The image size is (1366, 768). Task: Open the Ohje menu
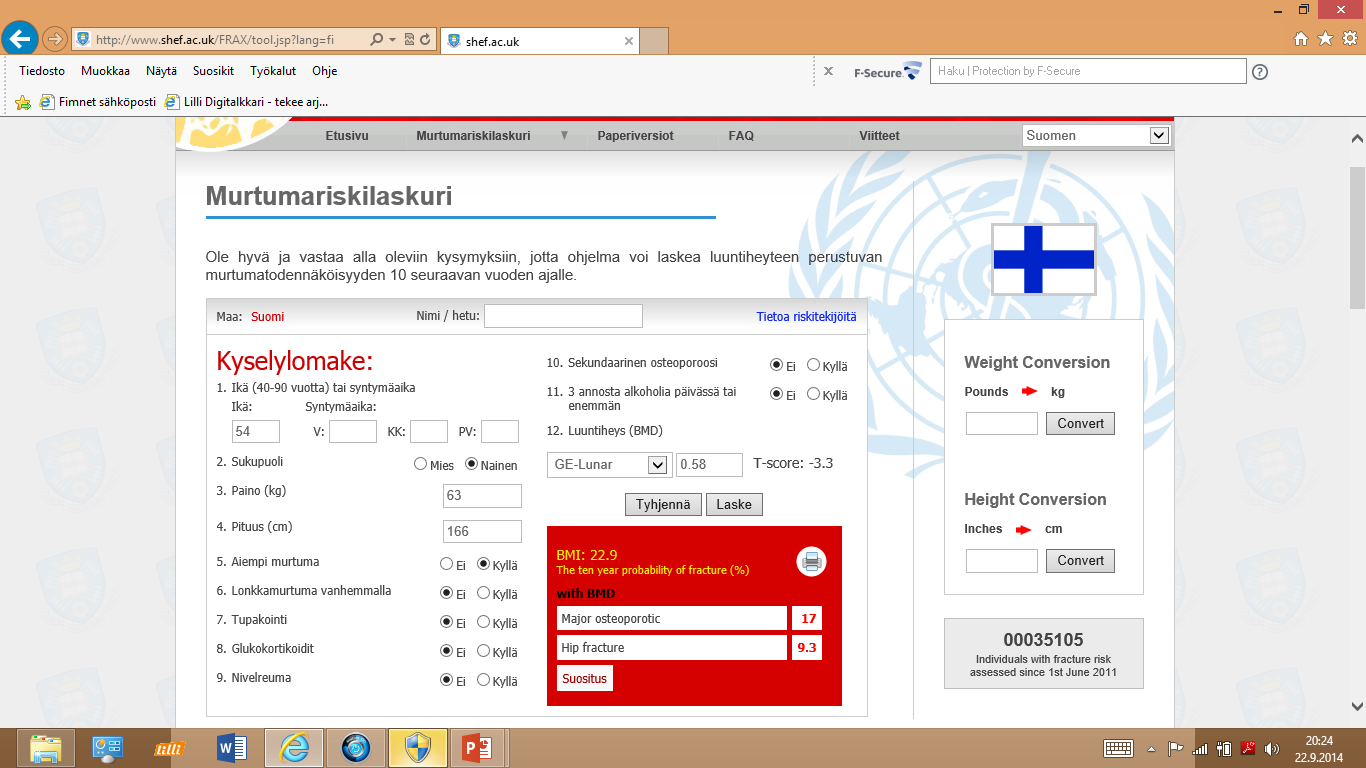click(325, 71)
